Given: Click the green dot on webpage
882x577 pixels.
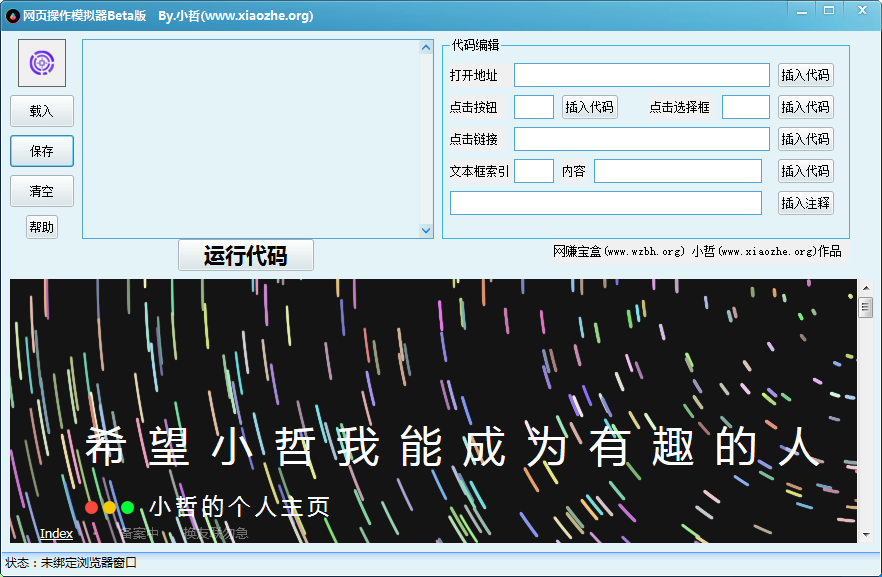Looking at the screenshot, I should point(128,508).
